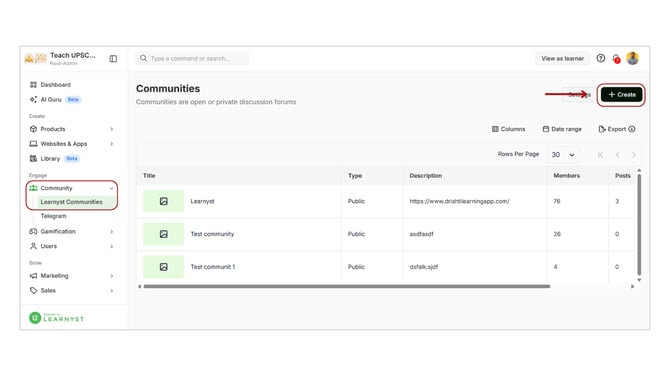Open the Dashboard menu item

[56, 85]
